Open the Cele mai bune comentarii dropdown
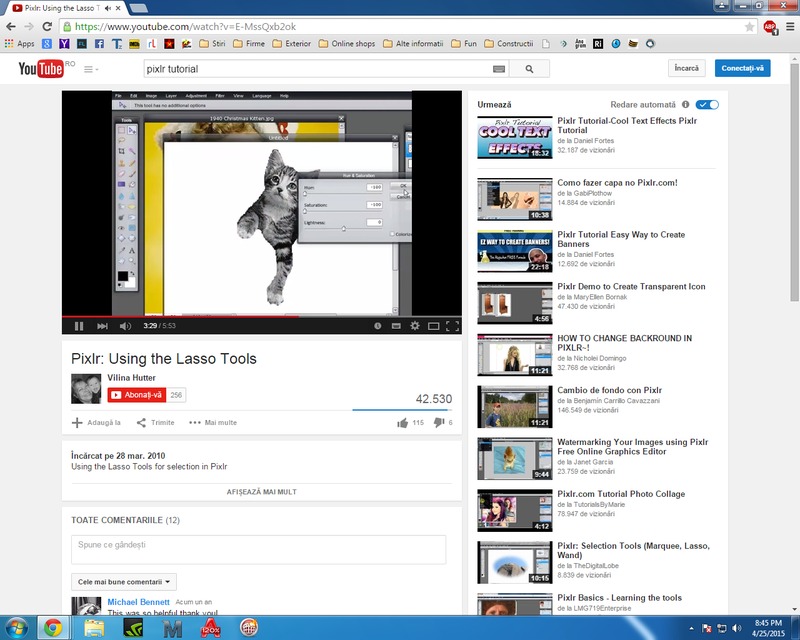800x640 pixels. click(124, 582)
